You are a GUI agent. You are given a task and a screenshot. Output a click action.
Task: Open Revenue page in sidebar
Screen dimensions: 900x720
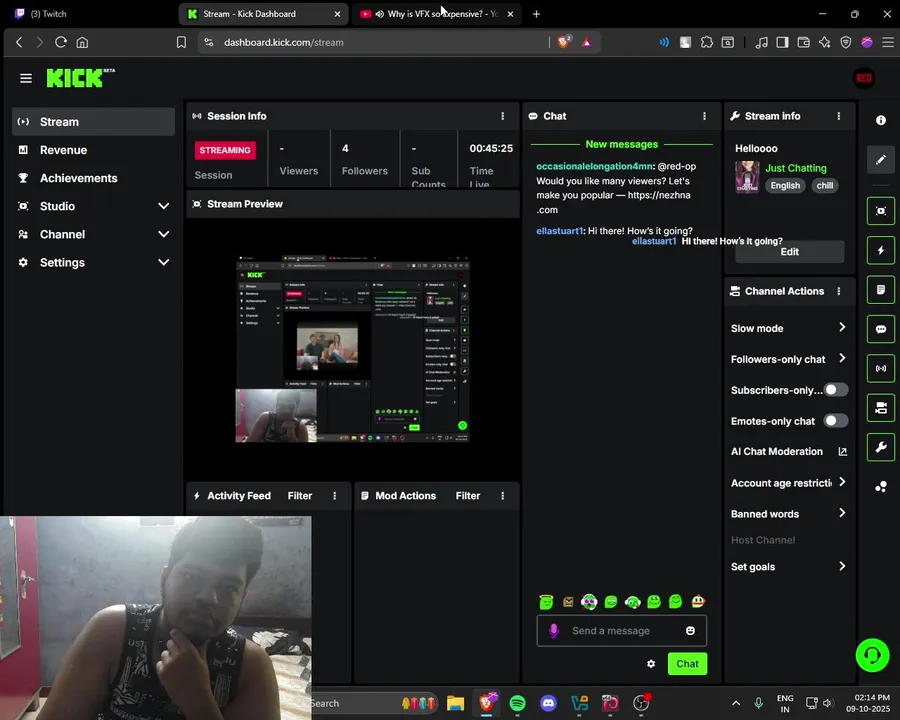[x=94, y=150]
